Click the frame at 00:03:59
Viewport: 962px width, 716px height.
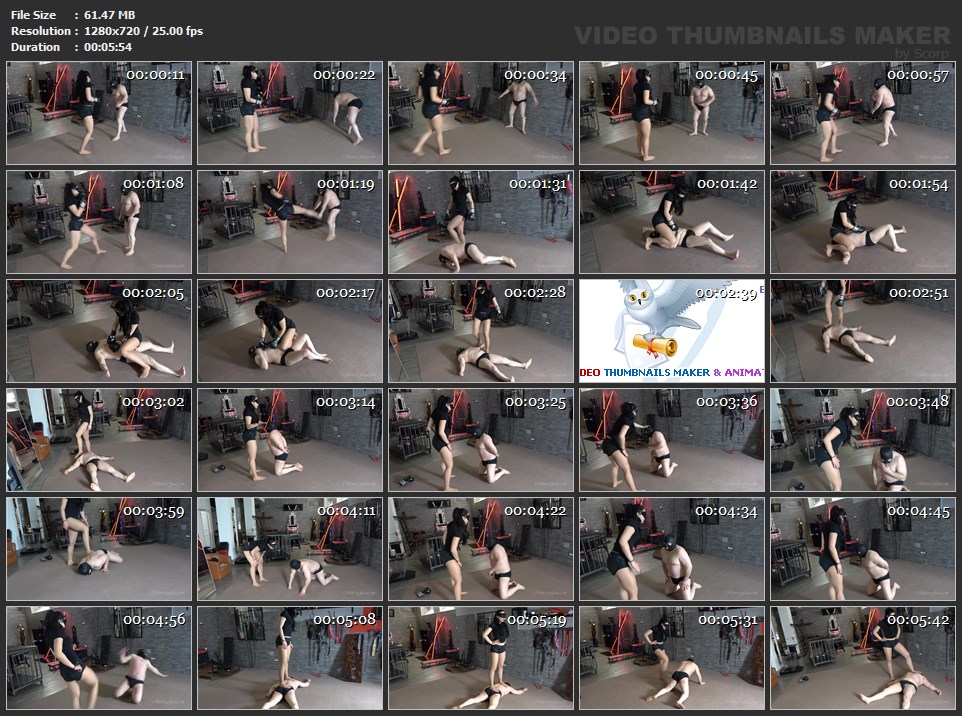point(99,549)
